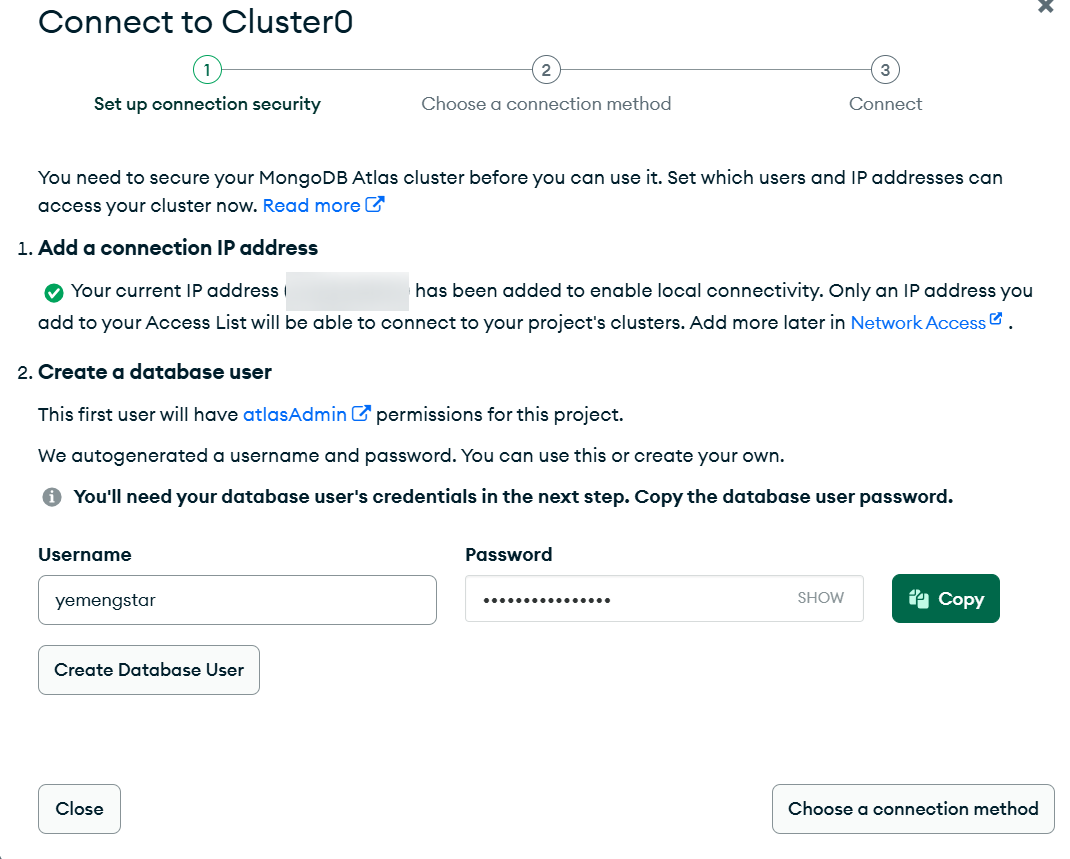This screenshot has height=859, width=1070.
Task: Toggle password visibility with SHOW
Action: pos(820,598)
